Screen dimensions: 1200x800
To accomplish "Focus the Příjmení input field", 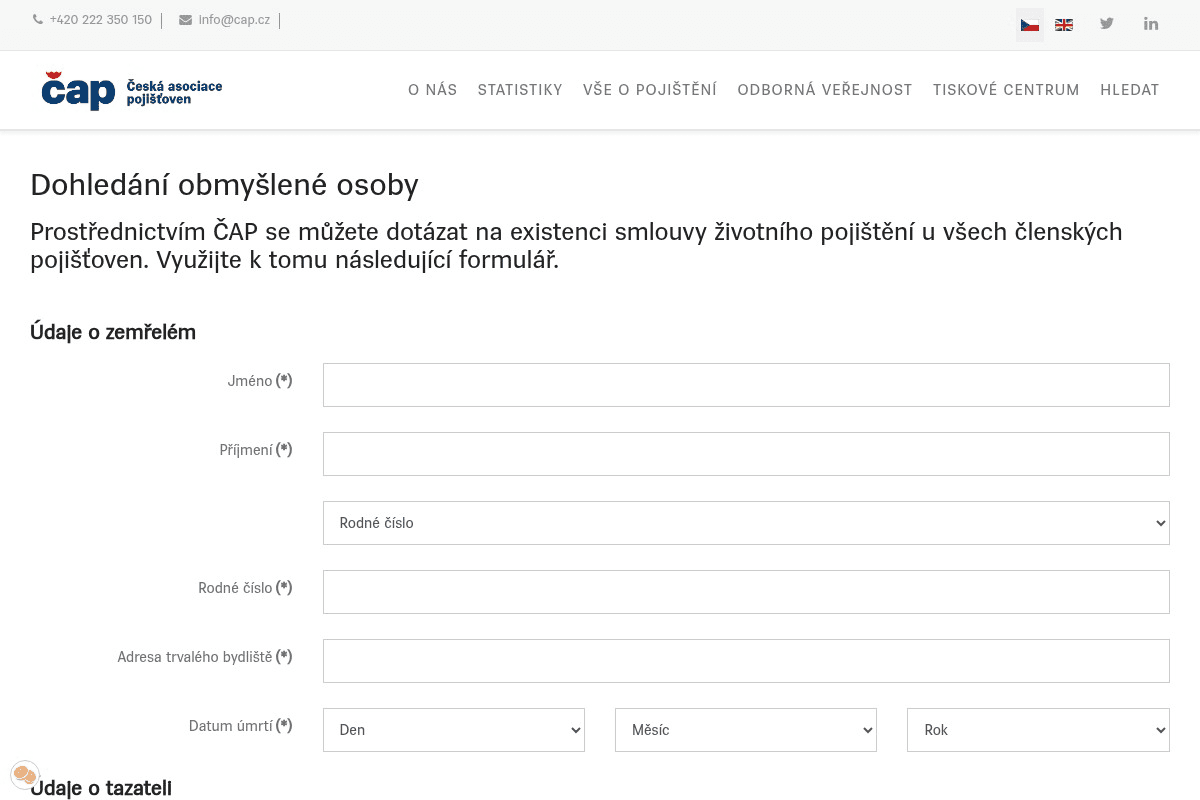I will click(x=746, y=454).
